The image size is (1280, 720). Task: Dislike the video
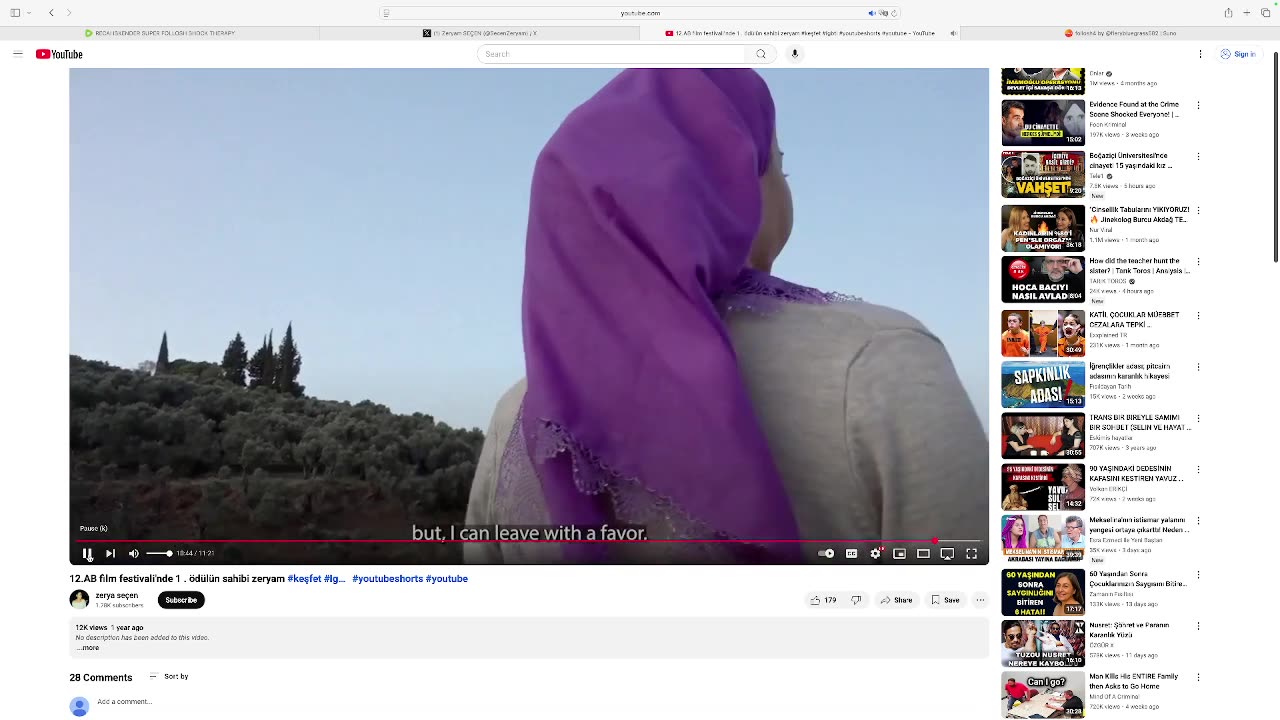pyautogui.click(x=856, y=600)
